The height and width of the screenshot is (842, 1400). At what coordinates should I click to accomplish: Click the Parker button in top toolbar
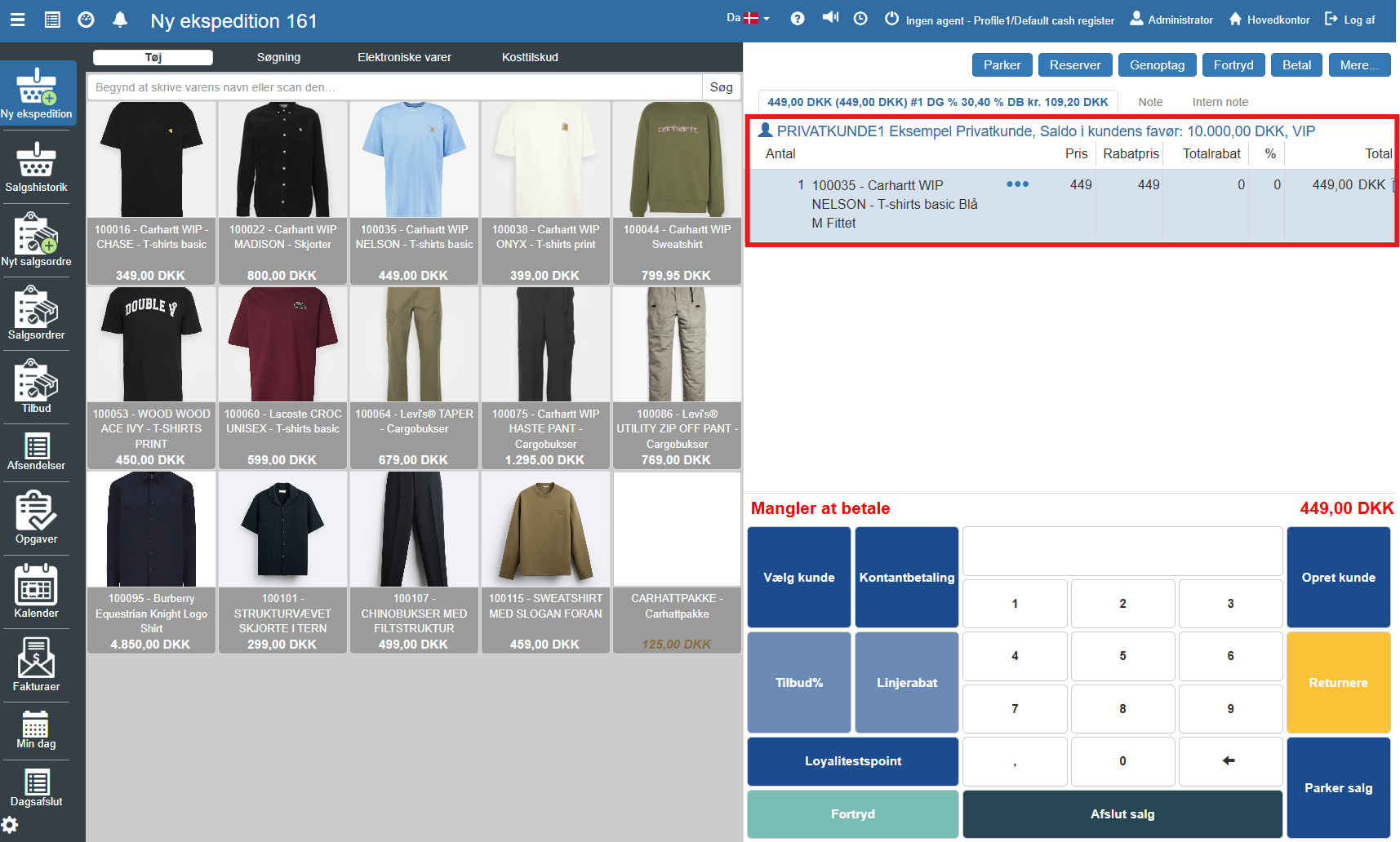click(1002, 65)
